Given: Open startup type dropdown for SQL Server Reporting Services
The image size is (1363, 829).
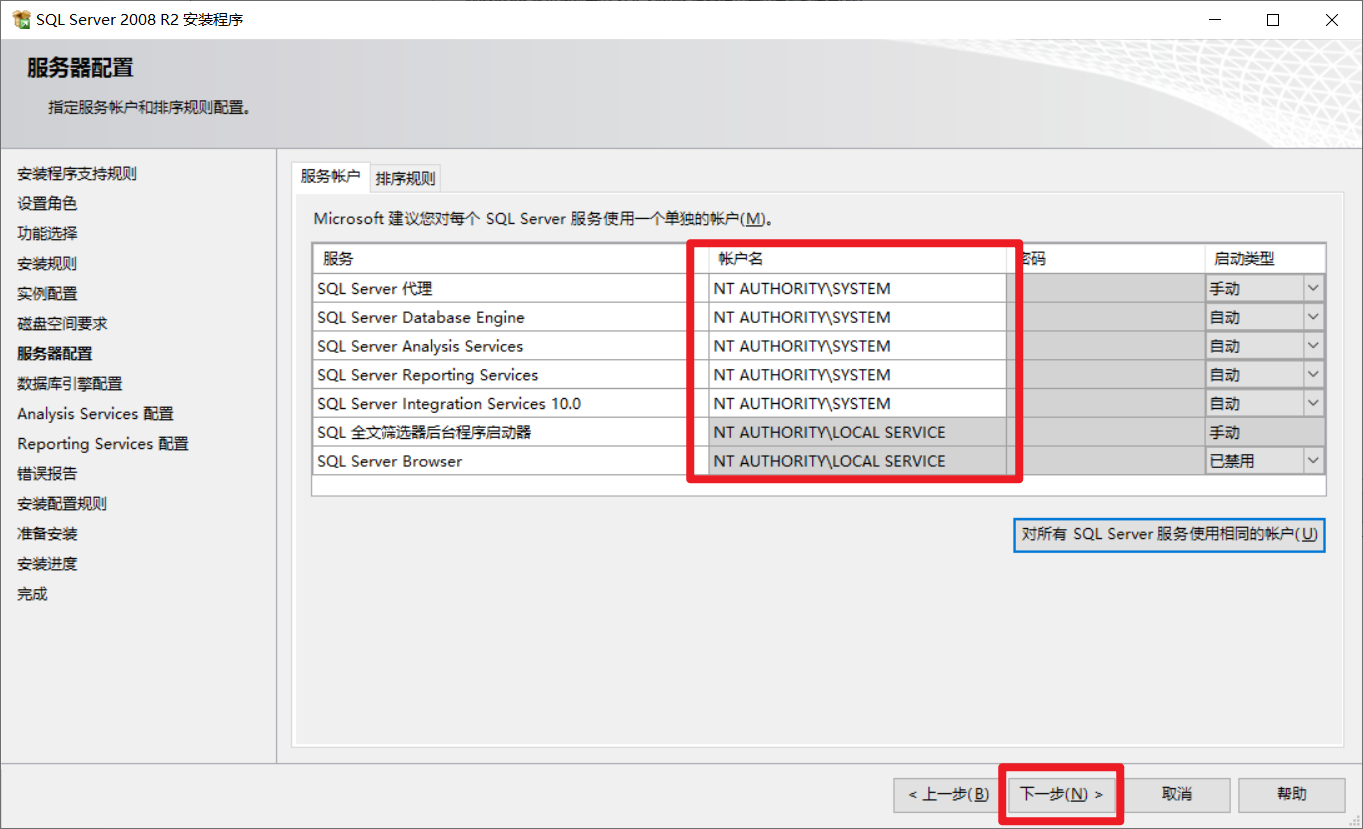Looking at the screenshot, I should pos(1313,375).
